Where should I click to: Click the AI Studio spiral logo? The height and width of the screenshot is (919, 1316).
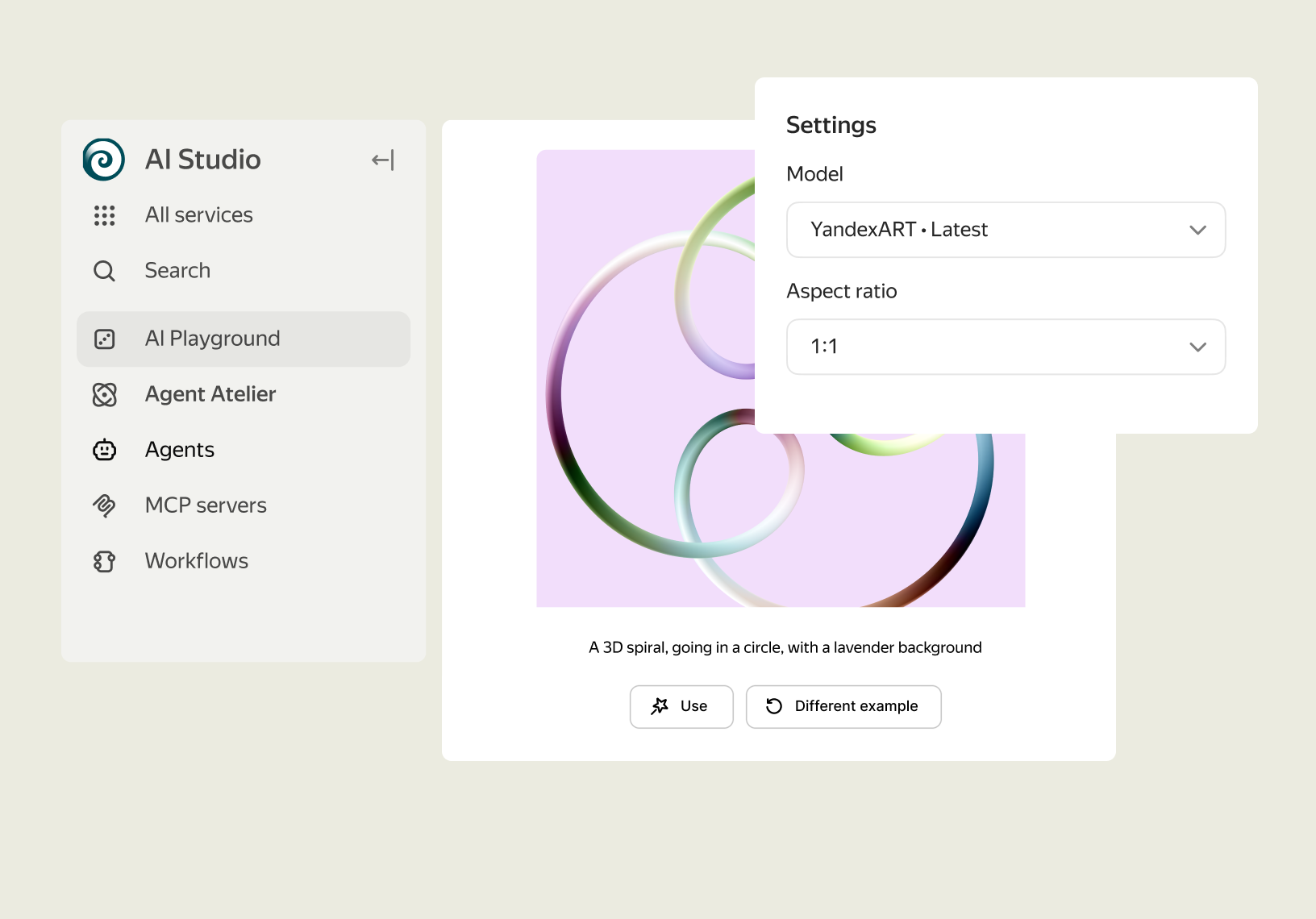(x=104, y=160)
